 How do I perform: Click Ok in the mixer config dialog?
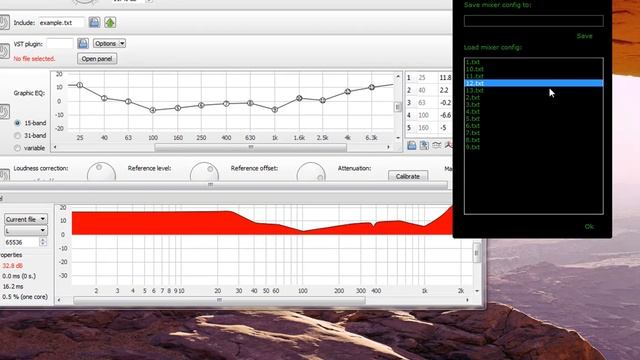(589, 227)
